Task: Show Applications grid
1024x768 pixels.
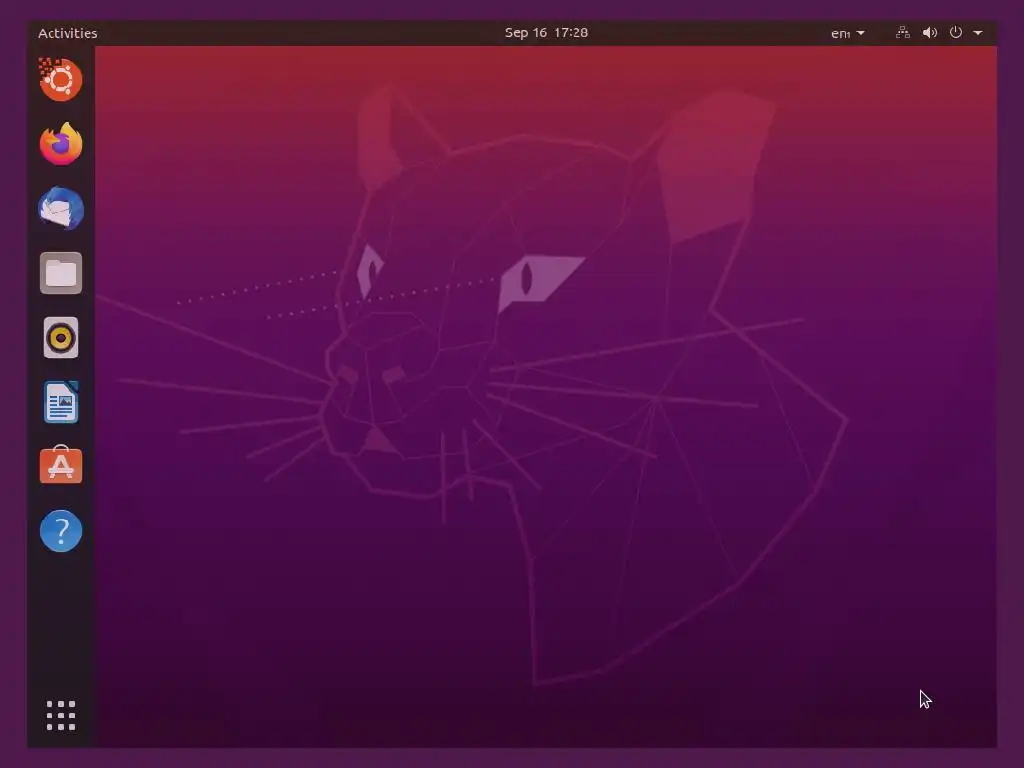Action: click(61, 716)
